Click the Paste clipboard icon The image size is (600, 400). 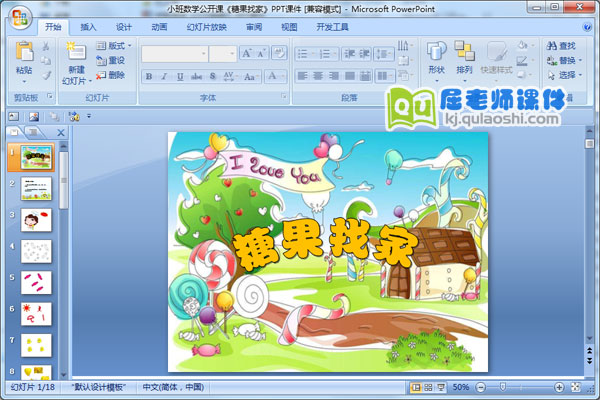point(24,51)
